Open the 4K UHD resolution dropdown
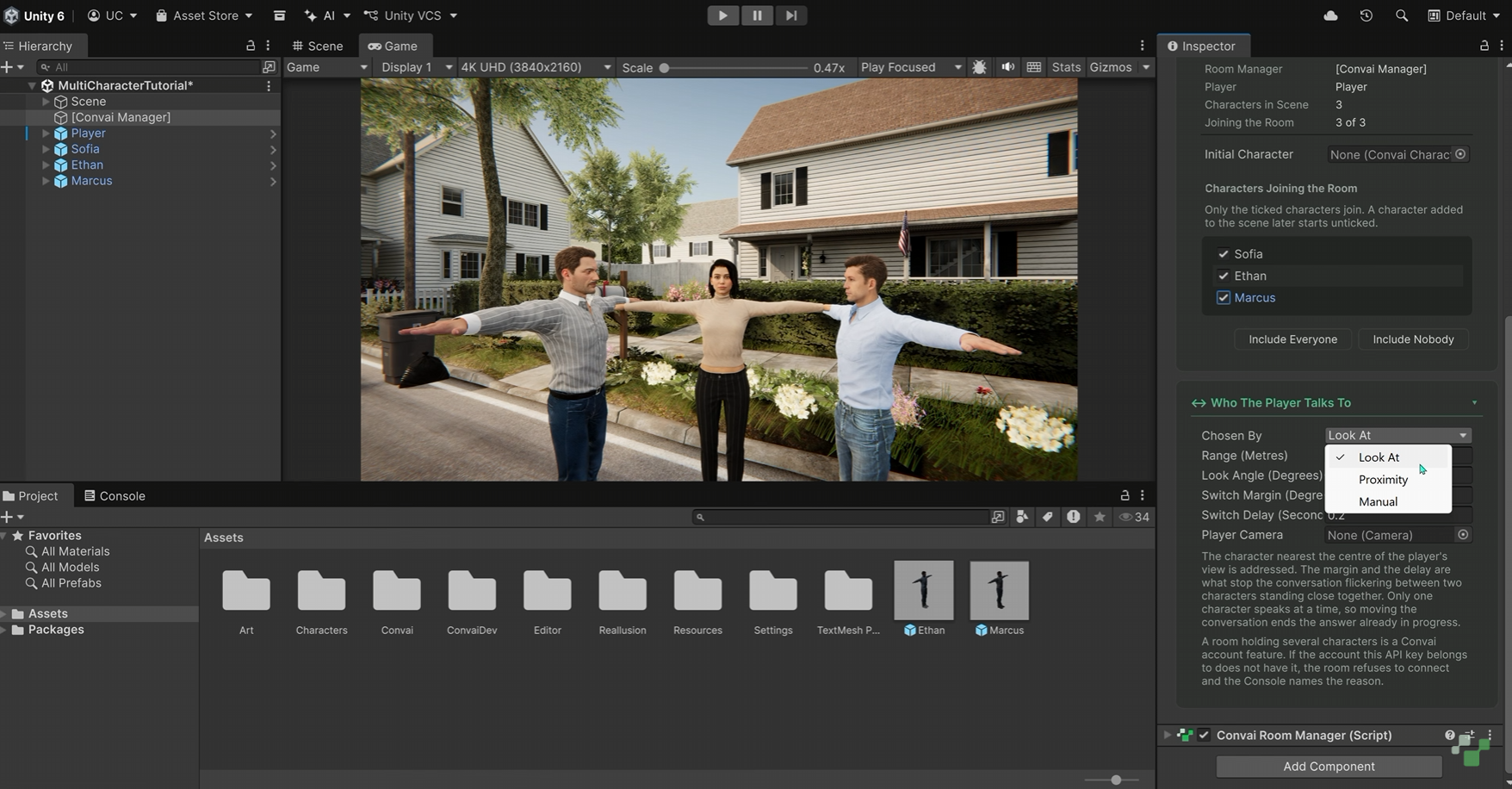The image size is (1512, 789). pyautogui.click(x=536, y=67)
